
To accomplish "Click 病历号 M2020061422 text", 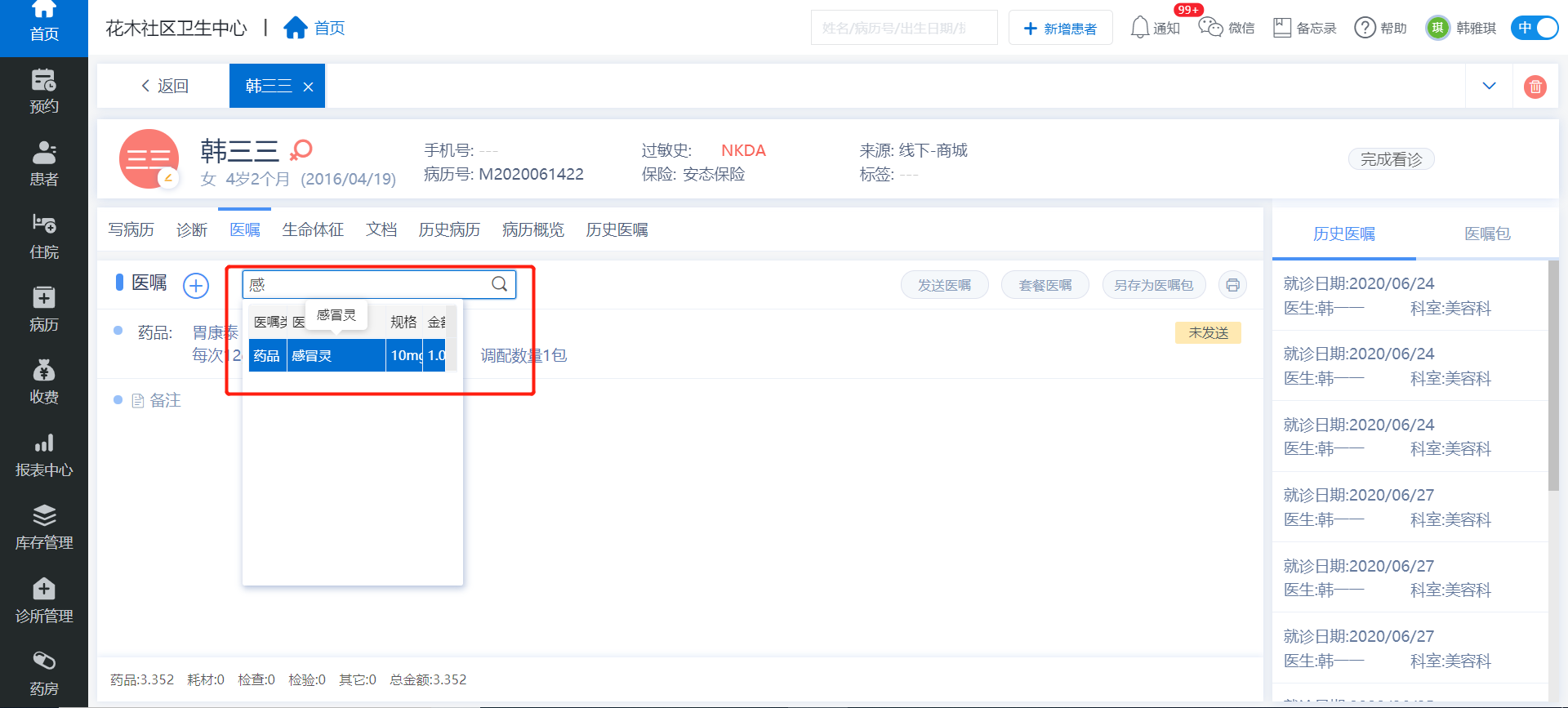I will [503, 174].
